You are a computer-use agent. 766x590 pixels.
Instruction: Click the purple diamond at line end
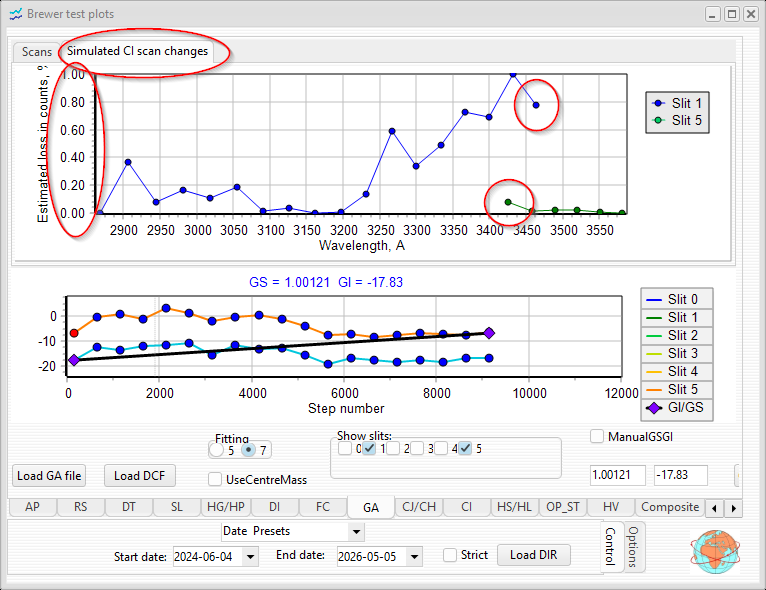pos(489,333)
